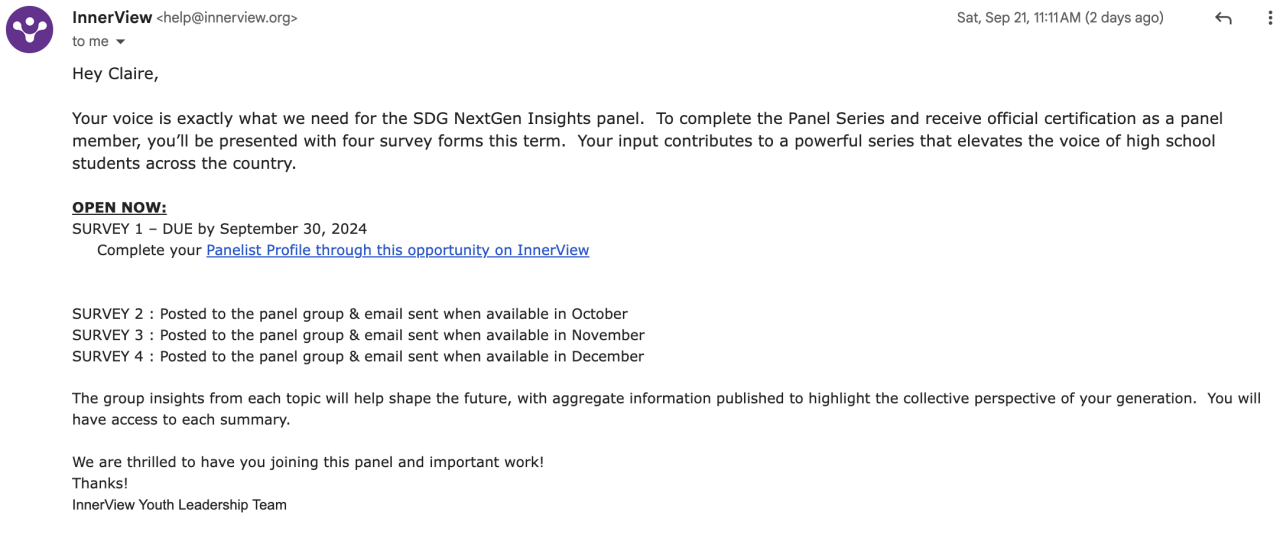The height and width of the screenshot is (535, 1280).
Task: Click the purple InnerView sender avatar
Action: pos(29,29)
